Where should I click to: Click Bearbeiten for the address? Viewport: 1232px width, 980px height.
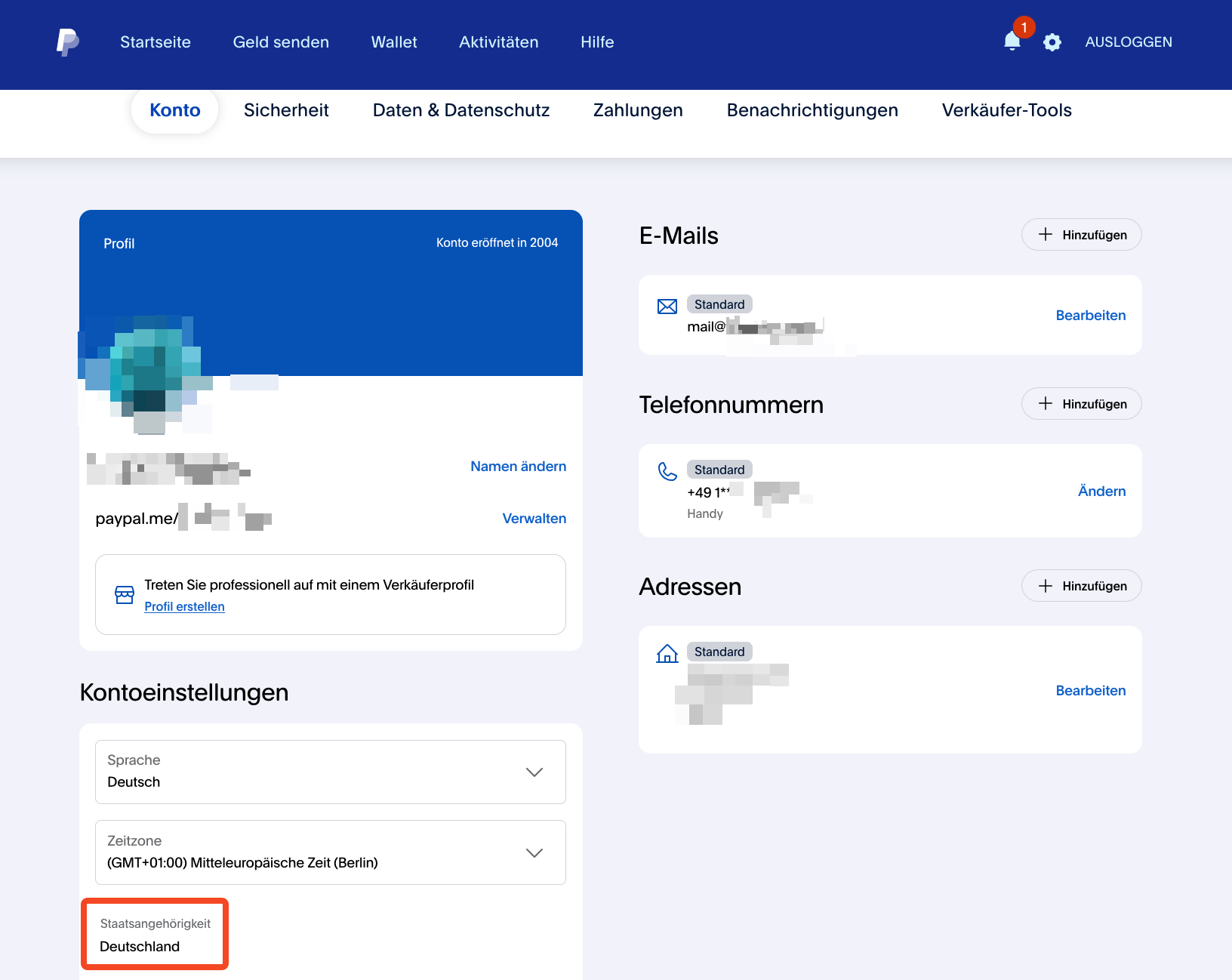click(x=1091, y=691)
